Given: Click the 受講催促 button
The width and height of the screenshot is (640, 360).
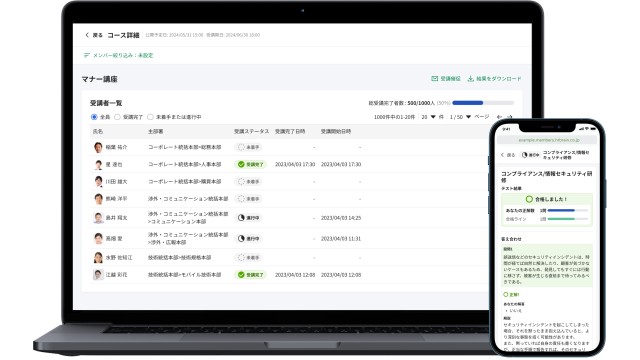Looking at the screenshot, I should tap(446, 78).
